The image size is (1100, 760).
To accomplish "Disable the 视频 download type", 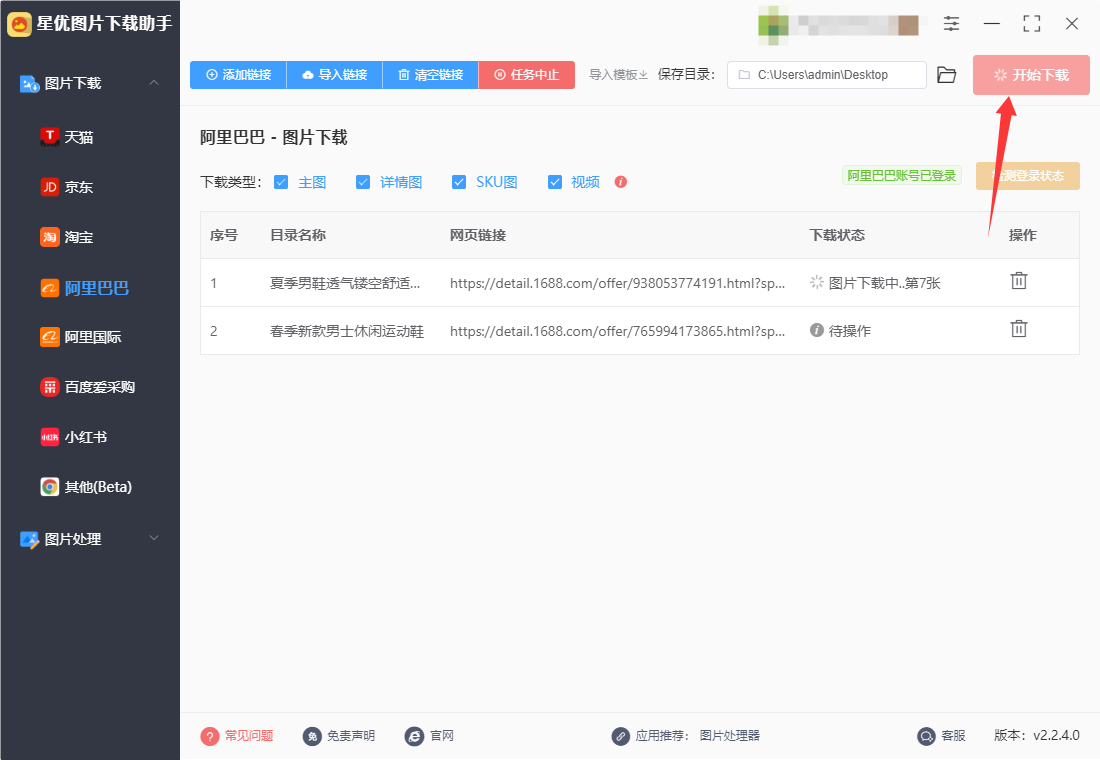I will point(555,182).
